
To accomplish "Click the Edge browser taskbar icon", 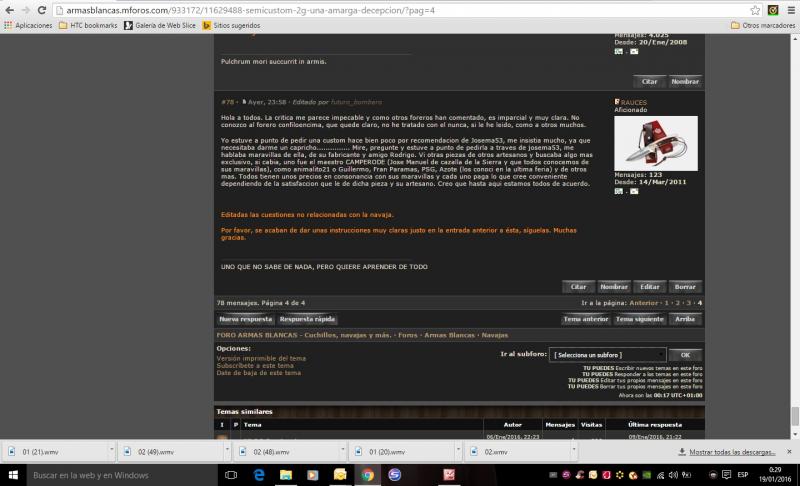I will (x=258, y=474).
